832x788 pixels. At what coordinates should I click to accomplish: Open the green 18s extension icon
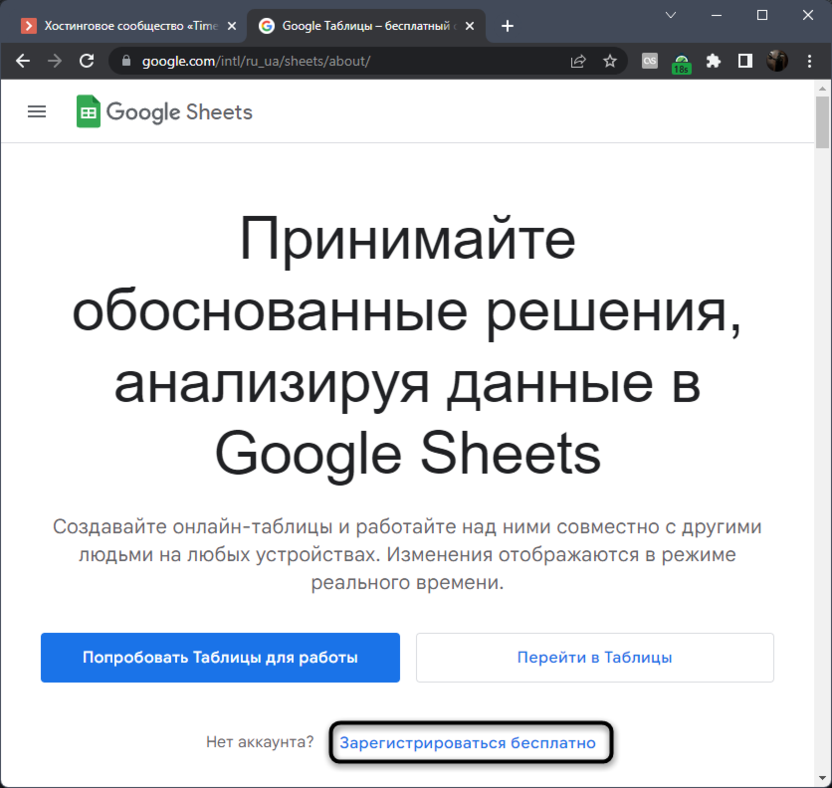click(681, 63)
